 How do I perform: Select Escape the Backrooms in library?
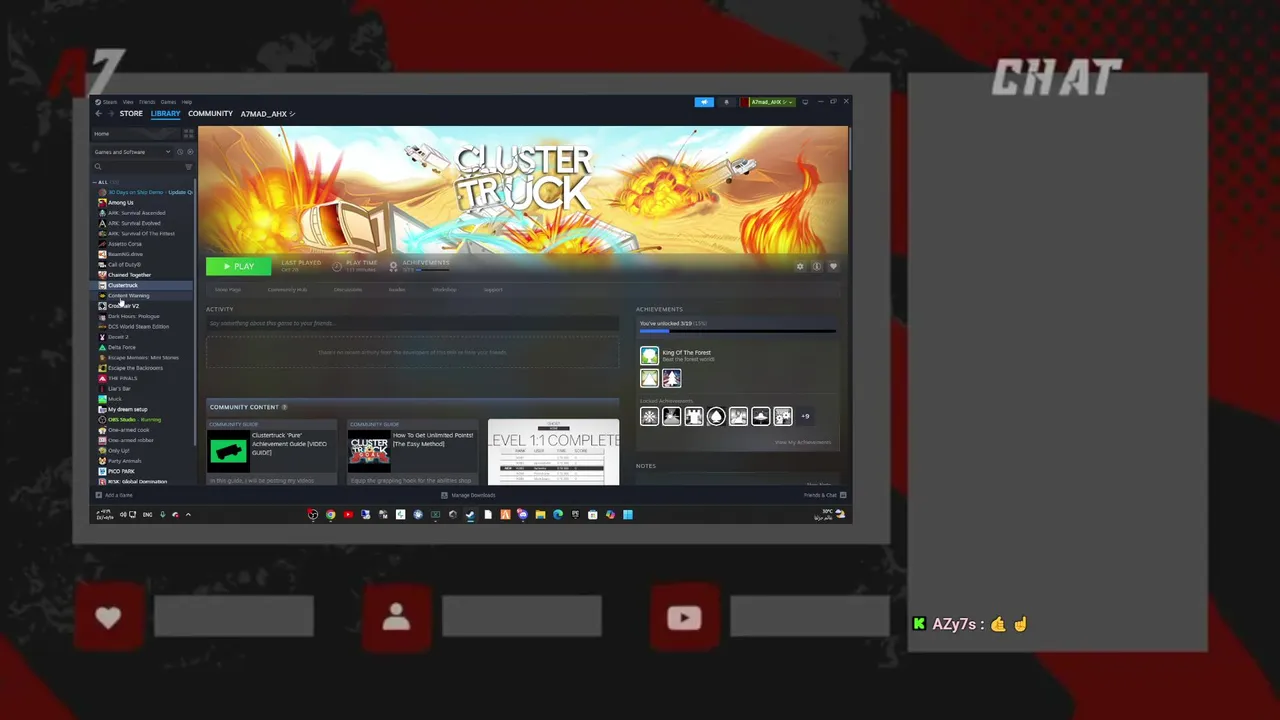tap(135, 368)
